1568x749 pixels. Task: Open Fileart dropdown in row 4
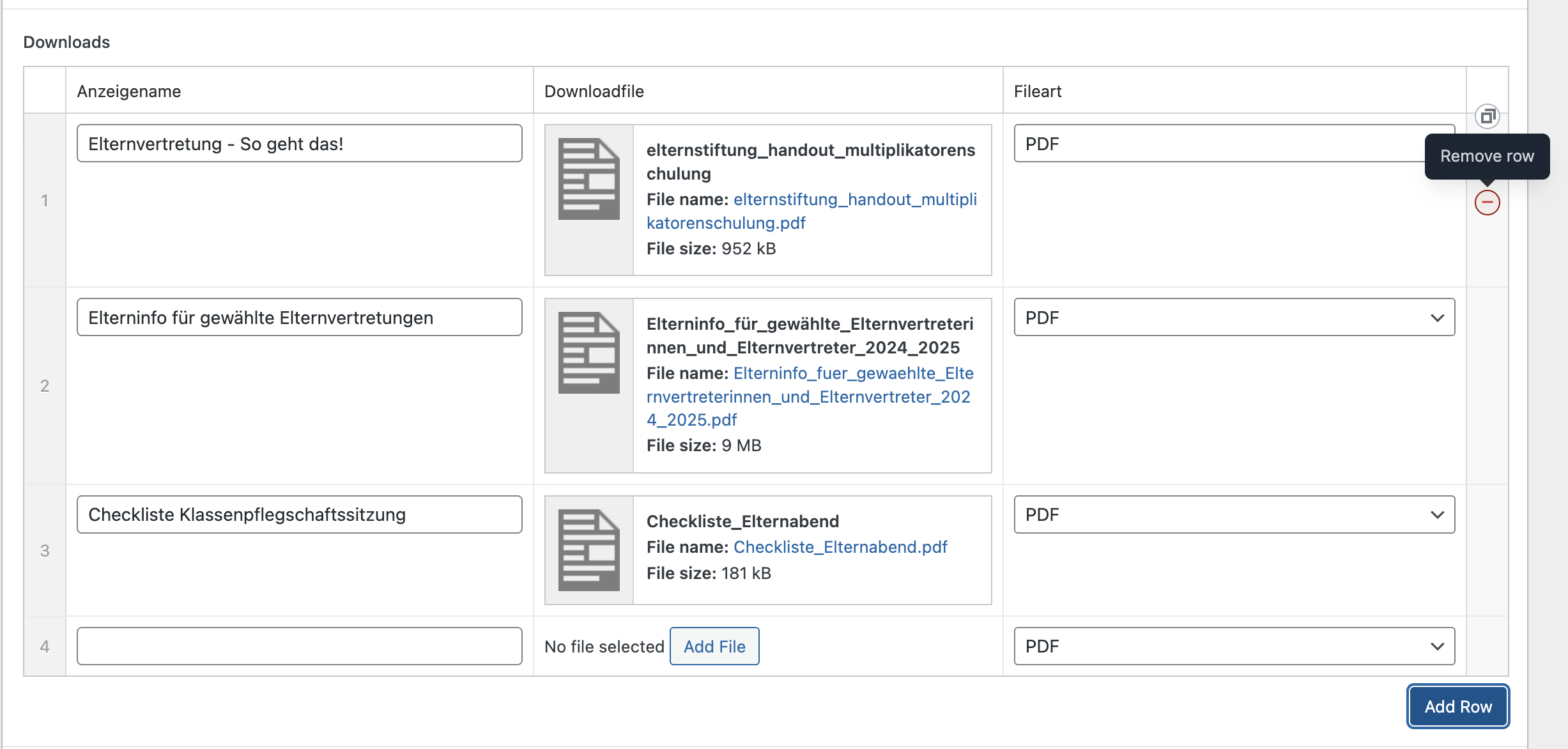(1234, 646)
